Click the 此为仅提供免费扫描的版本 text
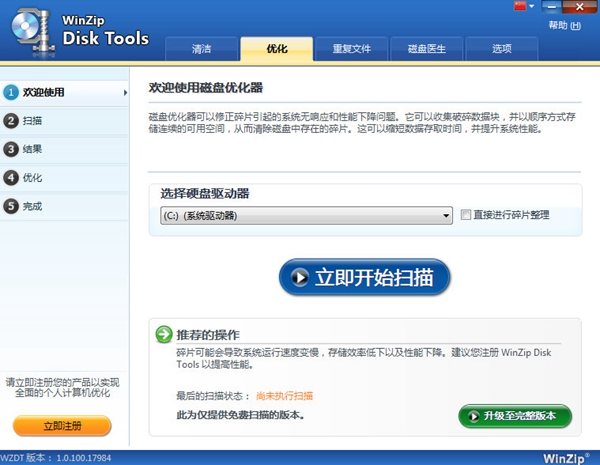This screenshot has height=465, width=600. click(240, 415)
